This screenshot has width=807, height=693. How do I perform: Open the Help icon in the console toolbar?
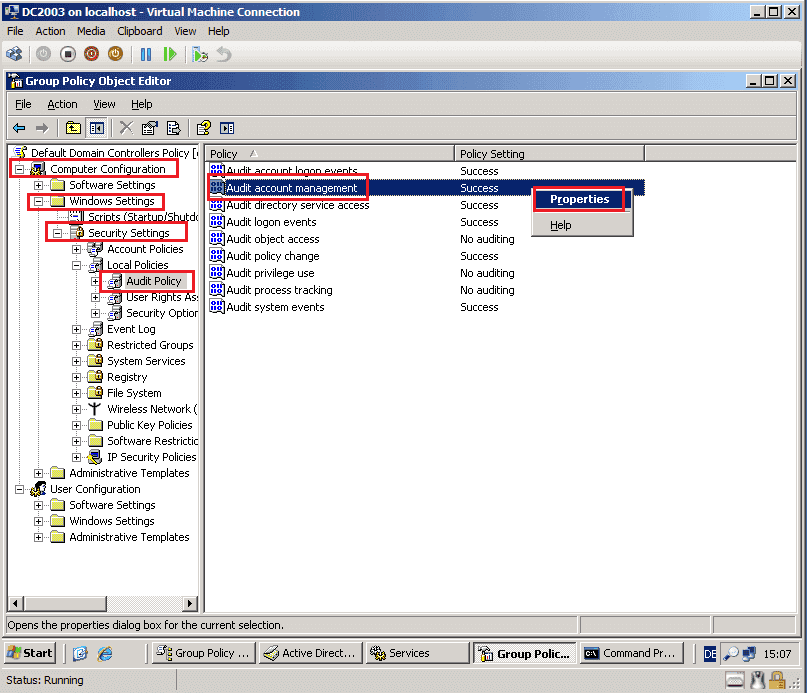(202, 128)
